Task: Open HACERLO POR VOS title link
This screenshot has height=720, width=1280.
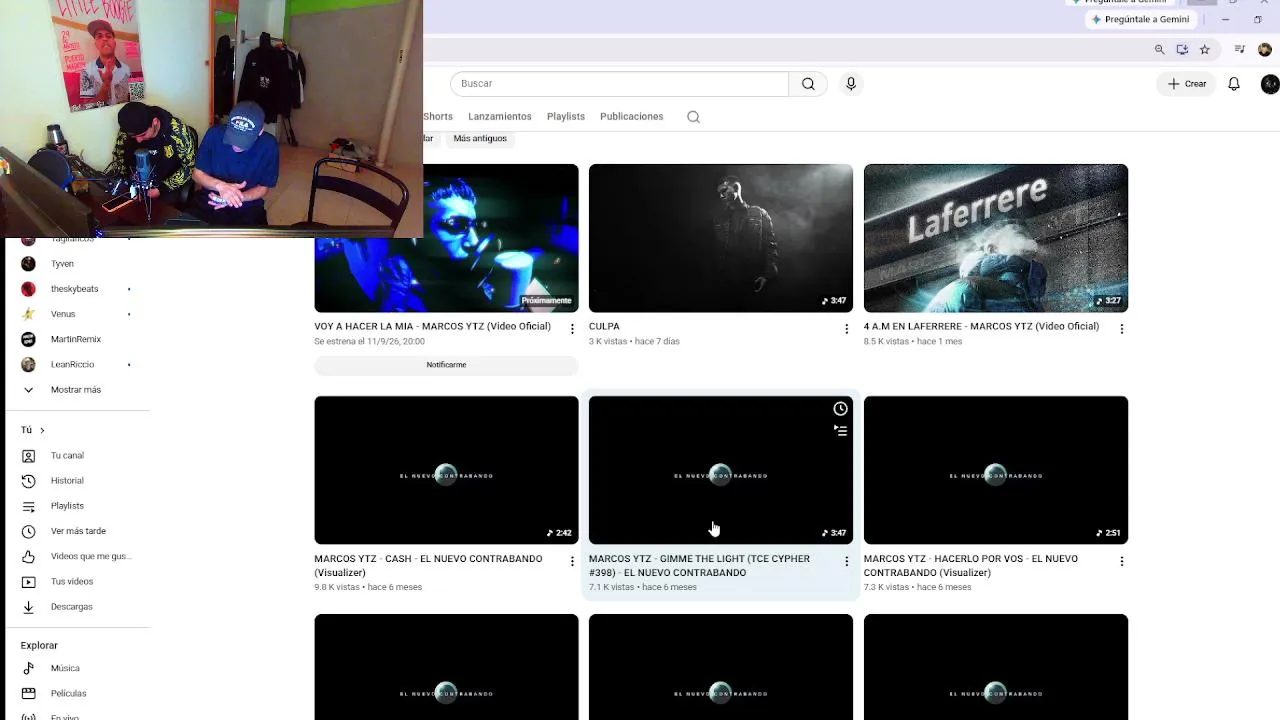Action: (x=971, y=566)
